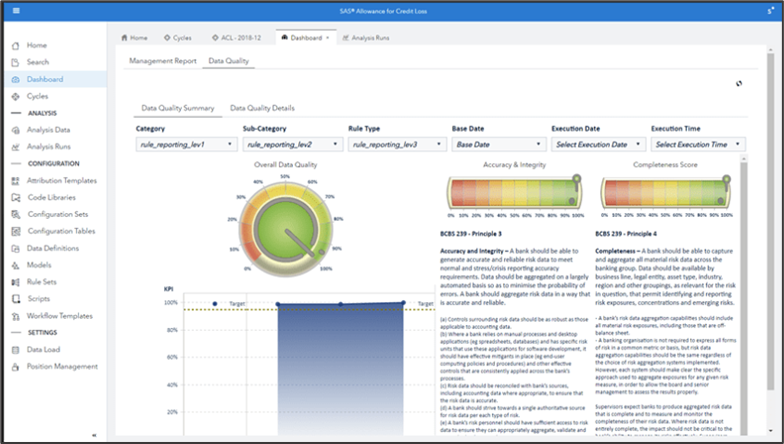The width and height of the screenshot is (784, 444).
Task: Collapse the sidebar with the double-chevron
Action: 93,435
